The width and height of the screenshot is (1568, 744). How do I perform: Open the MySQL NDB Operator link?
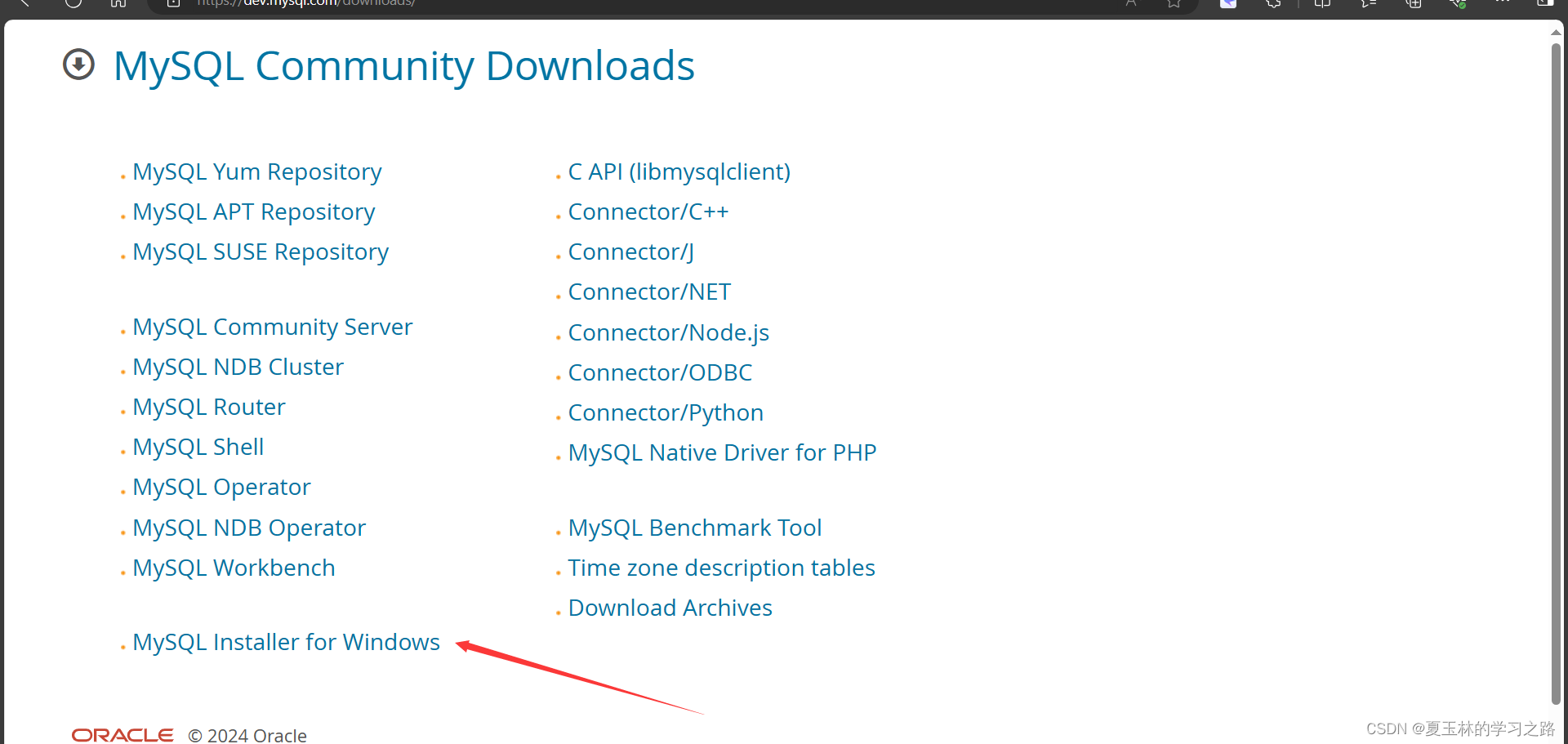pyautogui.click(x=248, y=528)
